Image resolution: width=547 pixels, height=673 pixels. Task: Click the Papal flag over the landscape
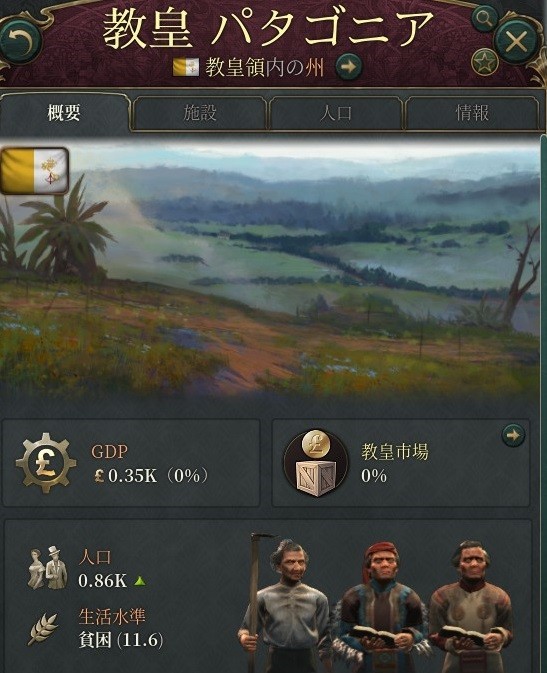pyautogui.click(x=34, y=170)
